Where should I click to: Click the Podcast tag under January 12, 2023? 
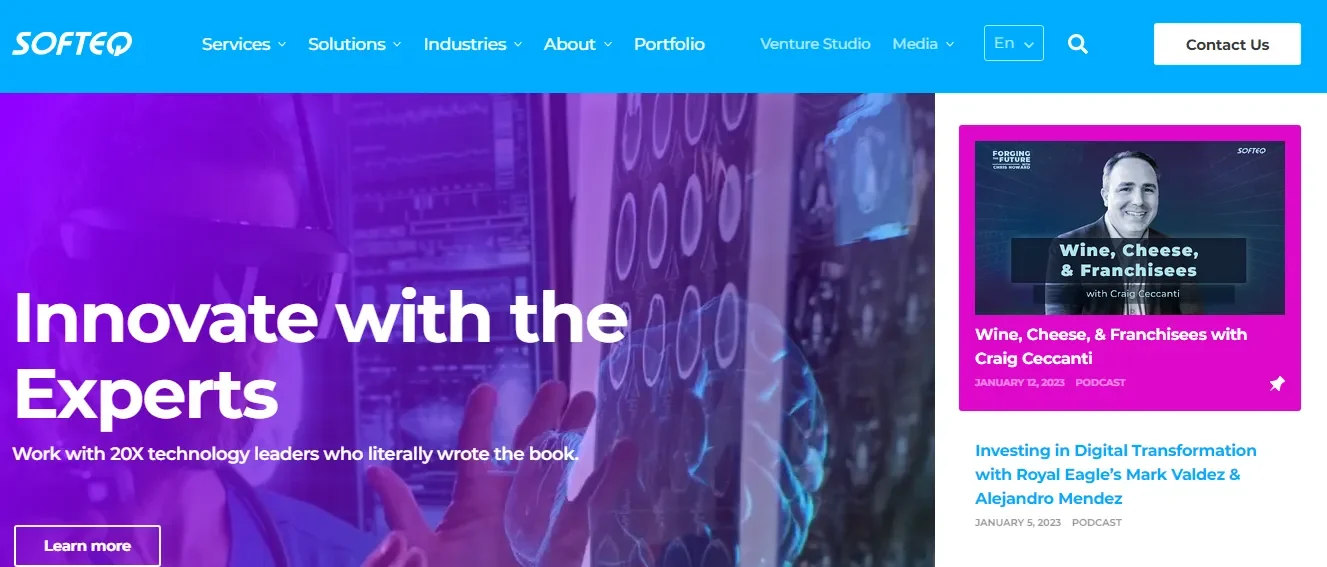tap(1100, 383)
